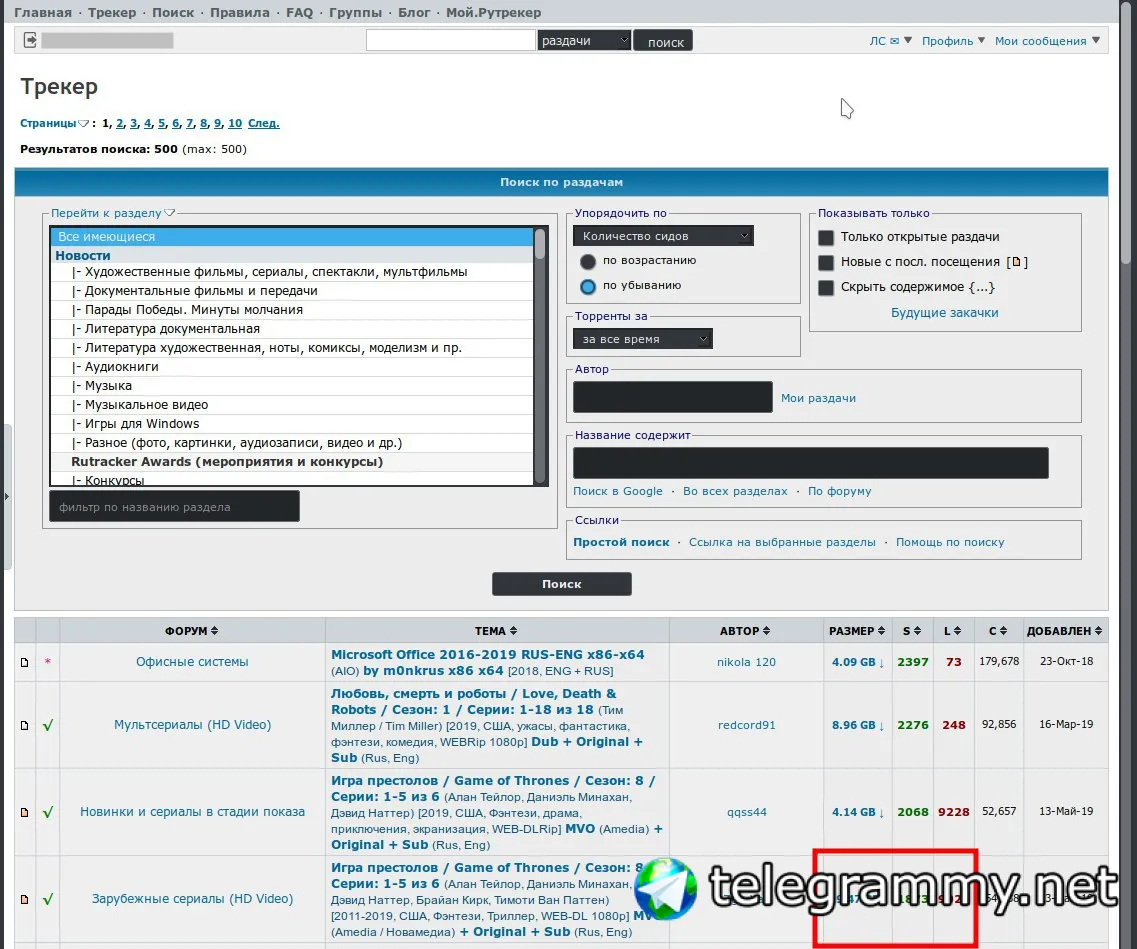The height and width of the screenshot is (949, 1137).
Task: Expand Страницы page selector arrow
Action: (x=83, y=124)
